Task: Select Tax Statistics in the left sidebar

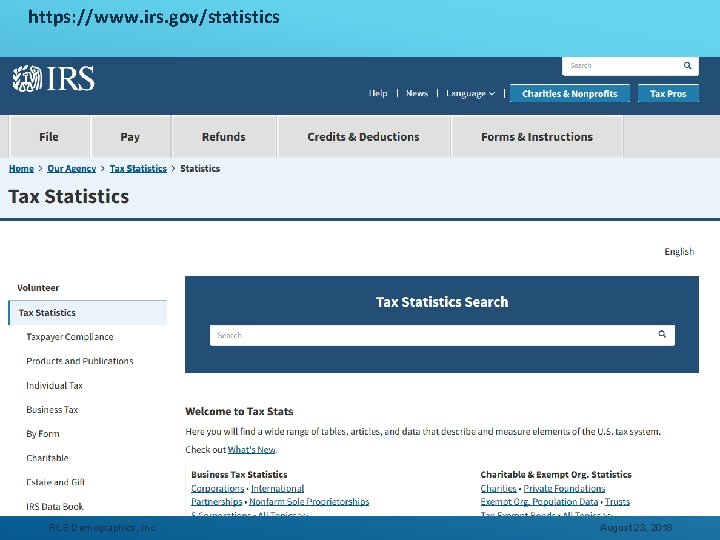Action: [88, 313]
